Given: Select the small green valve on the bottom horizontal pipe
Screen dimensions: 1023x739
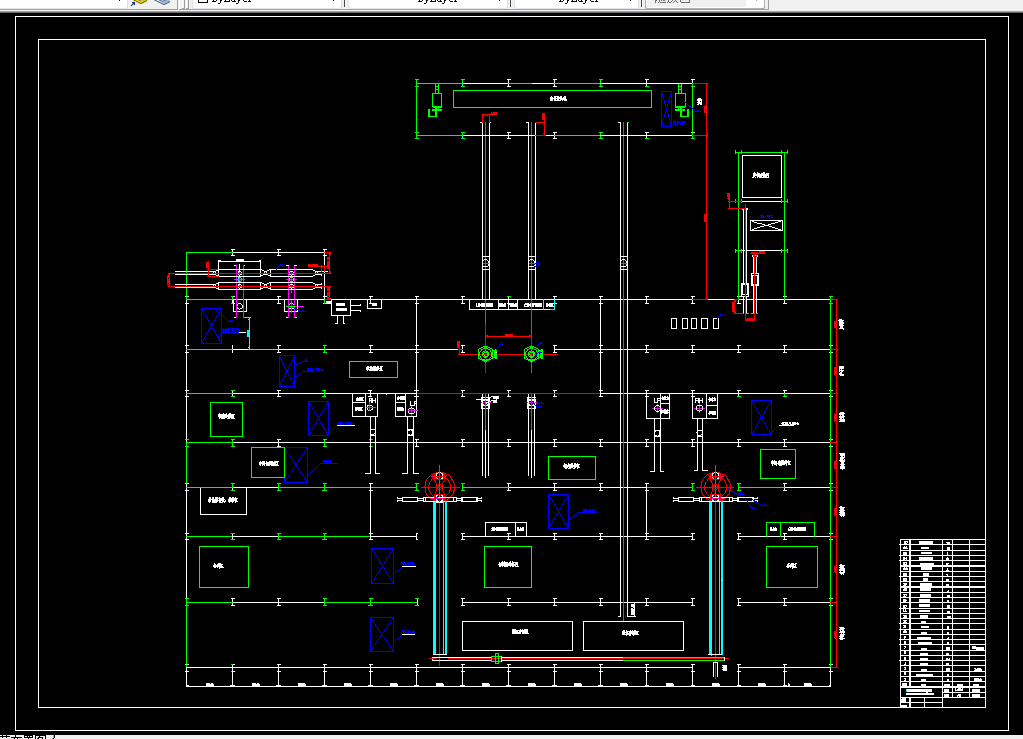Looking at the screenshot, I should coord(496,659).
